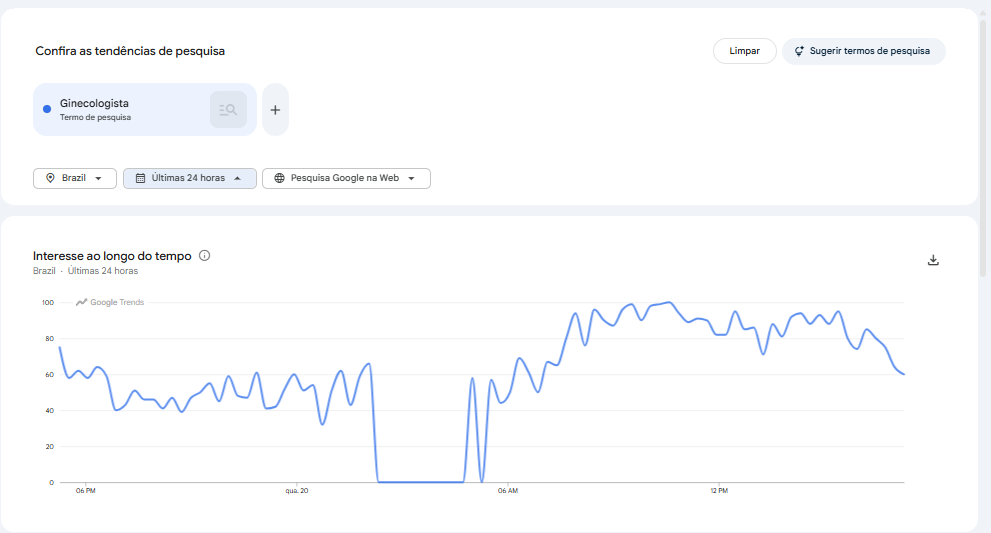Collapse the Últimas 24 horas dropdown
Image resolution: width=991 pixels, height=533 pixels.
click(190, 178)
